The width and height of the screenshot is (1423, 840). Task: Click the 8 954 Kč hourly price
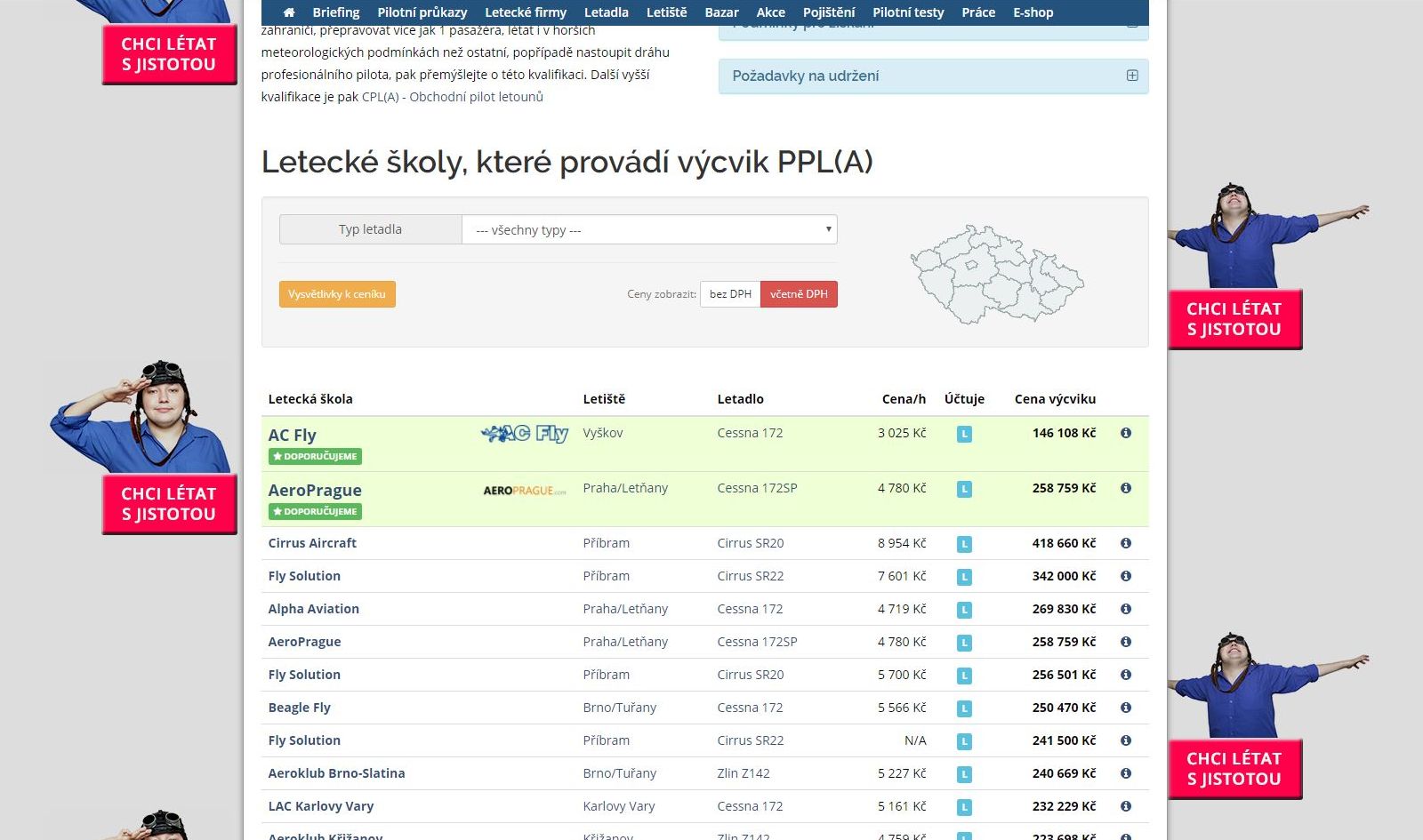pyautogui.click(x=902, y=543)
